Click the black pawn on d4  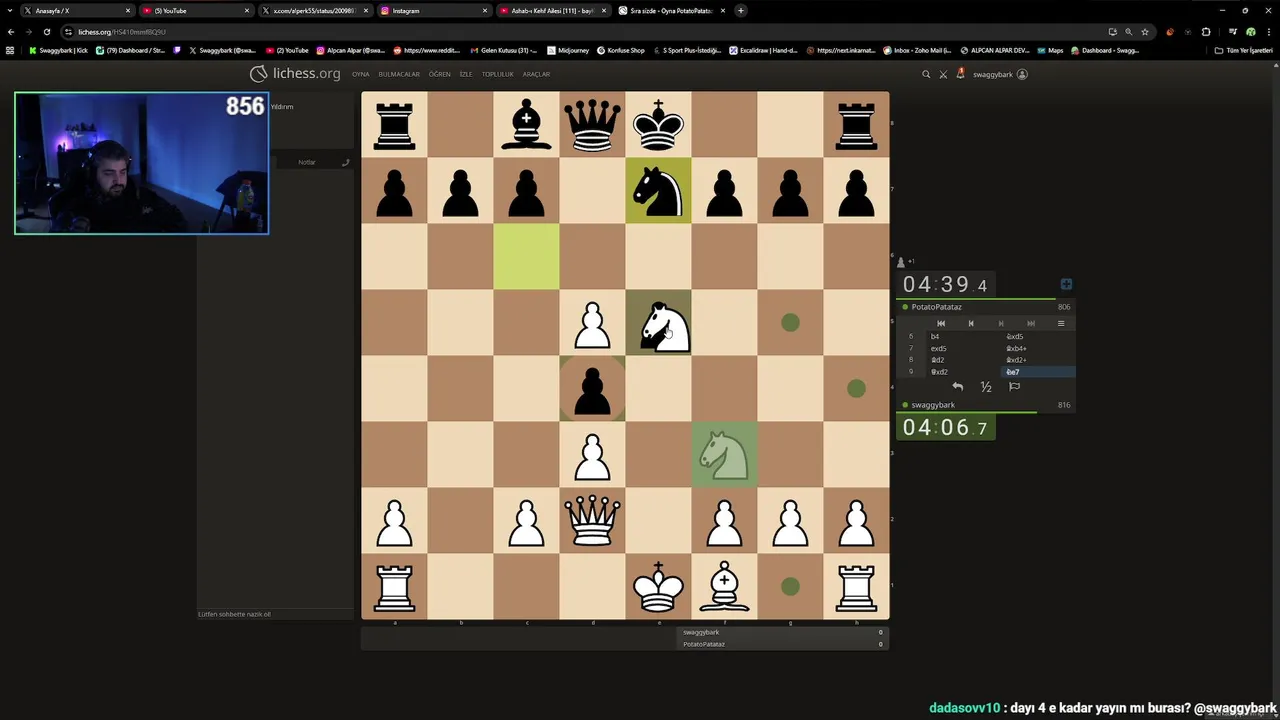pyautogui.click(x=592, y=389)
